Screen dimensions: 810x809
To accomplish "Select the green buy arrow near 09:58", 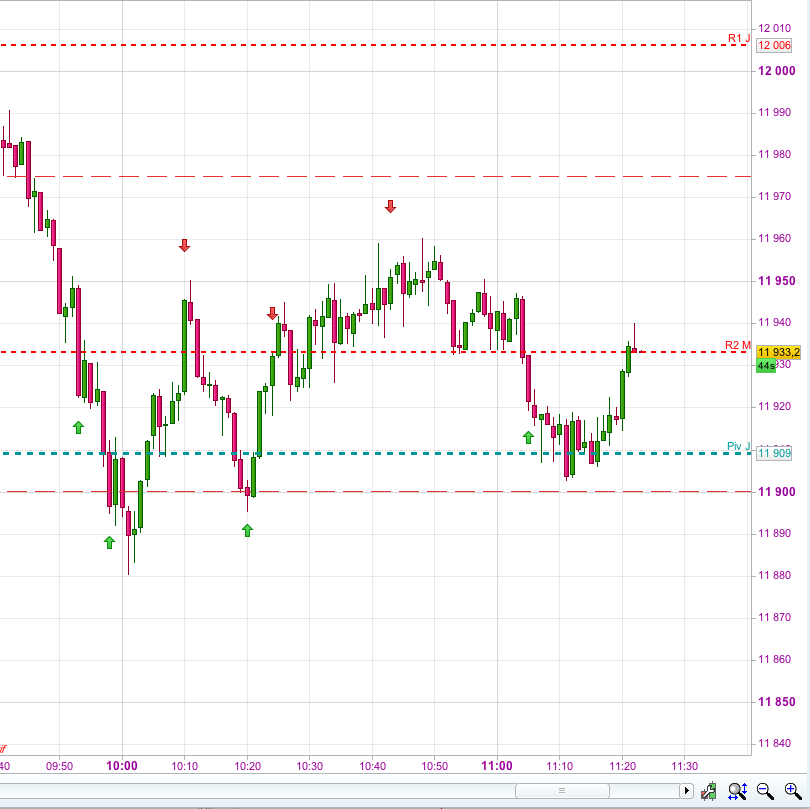I will pyautogui.click(x=109, y=542).
